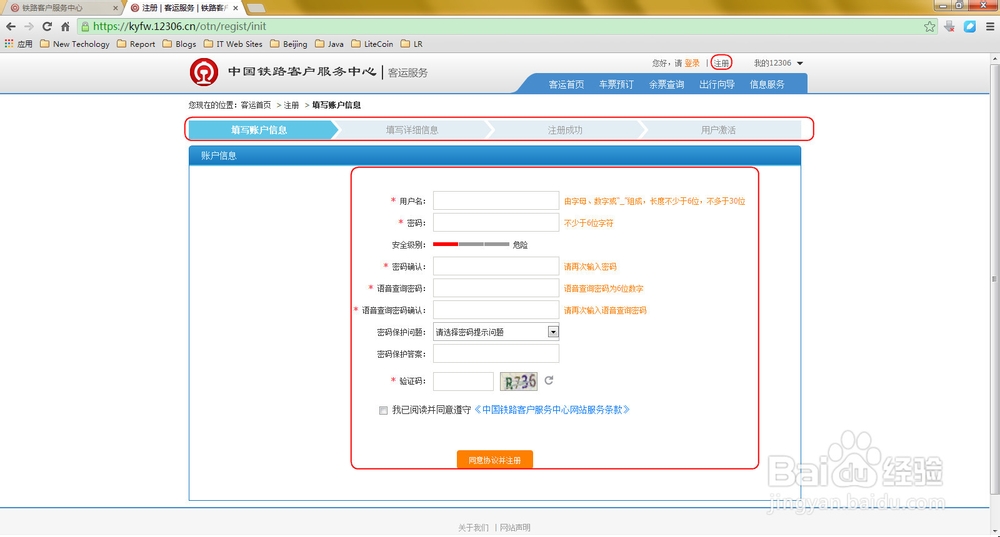Screen dimensions: 1000x537
Task: Focus the 语音查询密码确认 input field
Action: [496, 310]
